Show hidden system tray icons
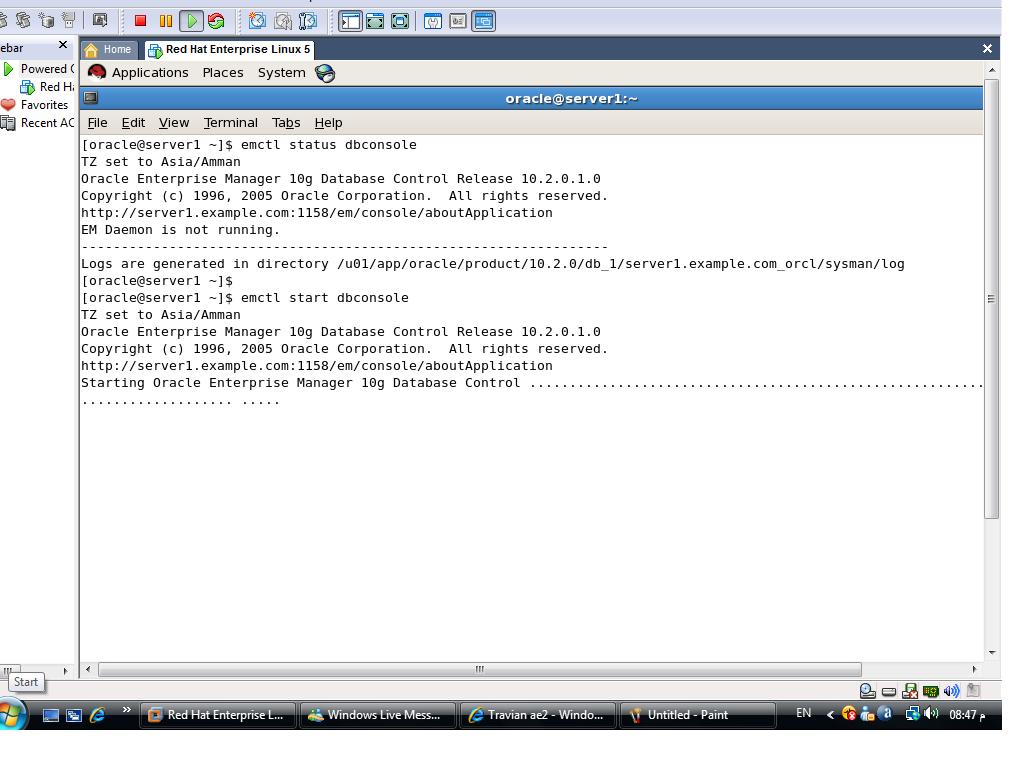 pos(830,714)
